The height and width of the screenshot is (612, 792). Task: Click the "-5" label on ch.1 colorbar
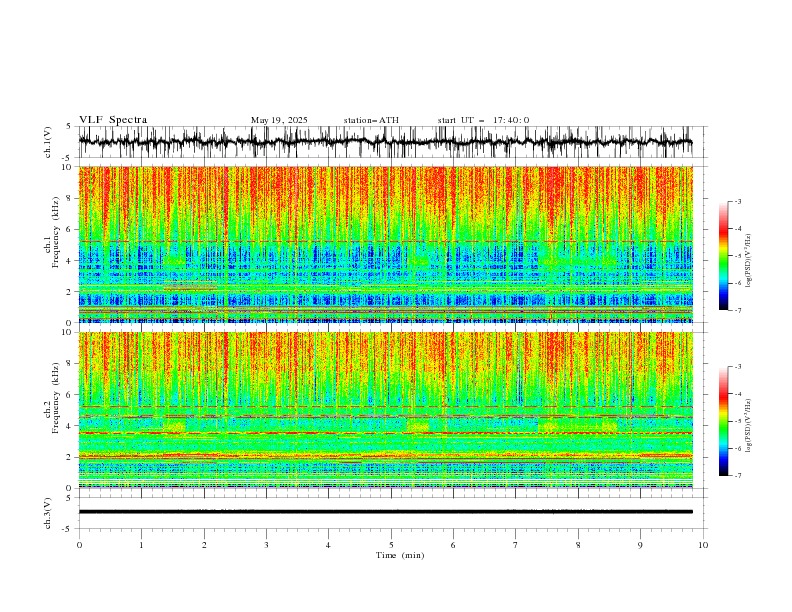737,256
